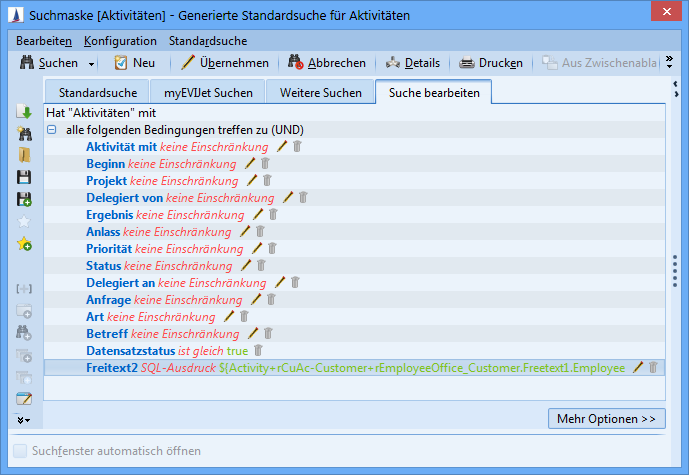
Task: Click trash icon on the Freitext2 row
Action: 653,368
